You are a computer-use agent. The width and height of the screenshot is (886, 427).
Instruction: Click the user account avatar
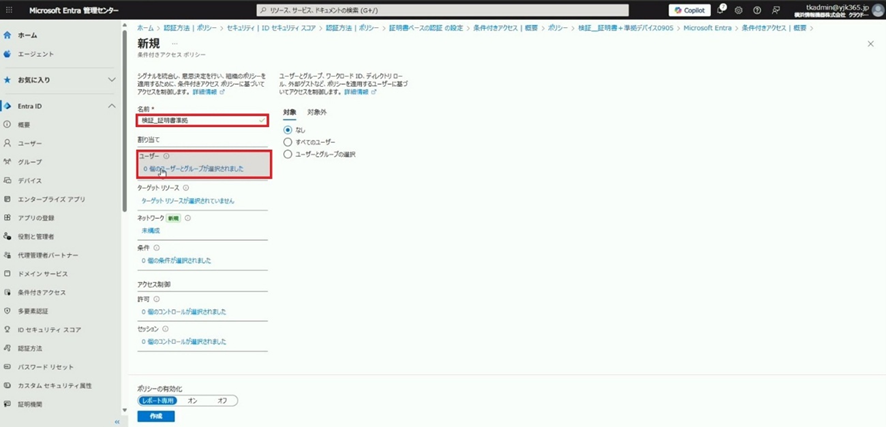[877, 10]
